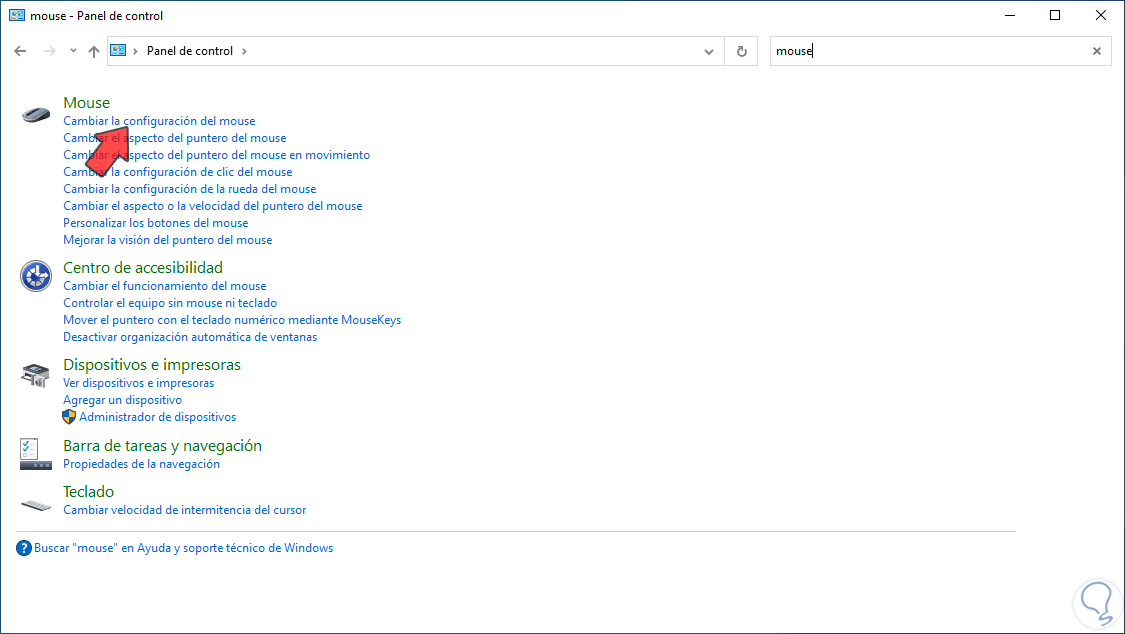This screenshot has height=634, width=1125.
Task: Go up one level with the up arrow
Action: pos(94,51)
